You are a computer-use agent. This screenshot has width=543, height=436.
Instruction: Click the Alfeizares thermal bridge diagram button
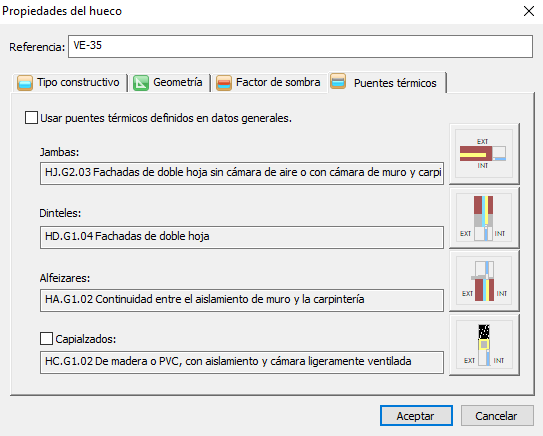pos(484,281)
